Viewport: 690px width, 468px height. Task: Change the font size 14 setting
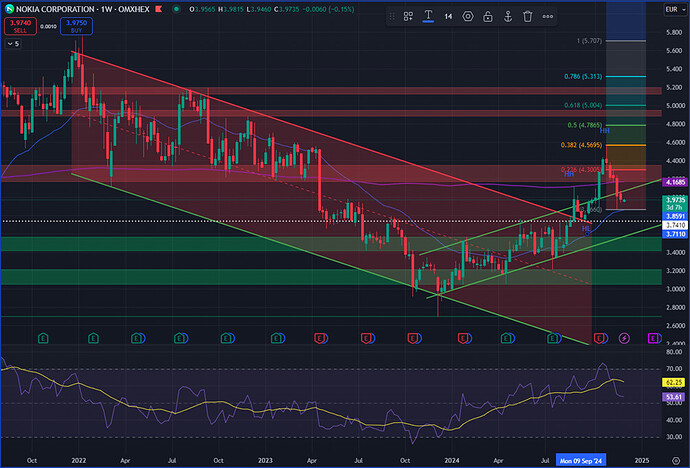[448, 17]
